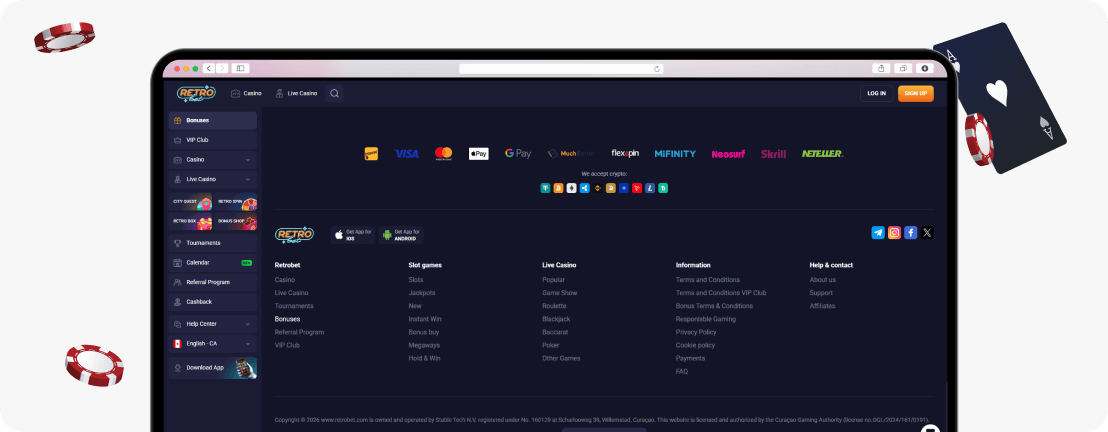Open the search magnifier icon
Image resolution: width=1108 pixels, height=432 pixels.
[x=334, y=93]
